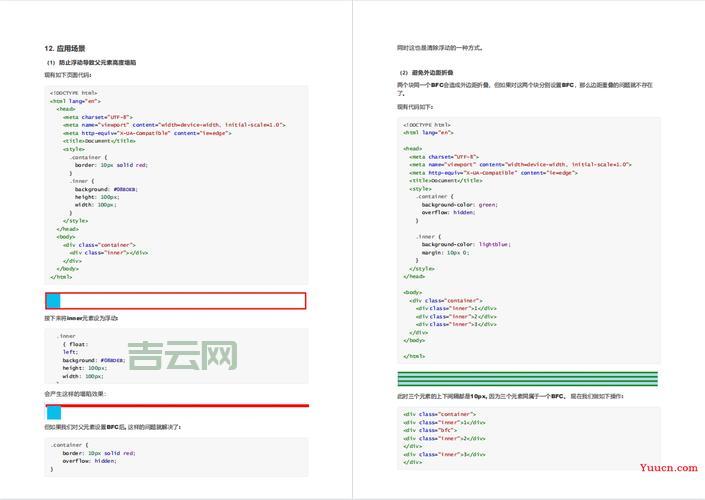Click the green striped bars demo image
705x500 pixels.
coord(528,379)
